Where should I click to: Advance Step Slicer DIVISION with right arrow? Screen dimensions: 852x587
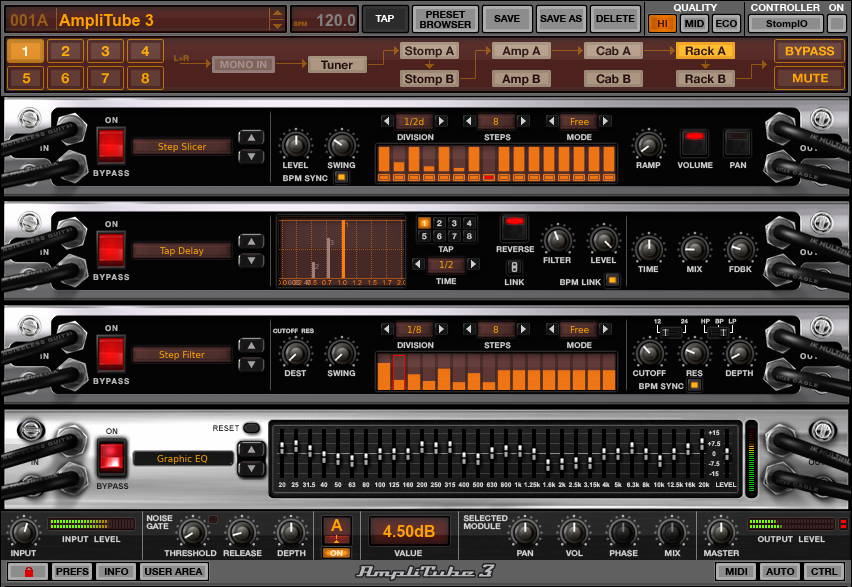coord(441,121)
